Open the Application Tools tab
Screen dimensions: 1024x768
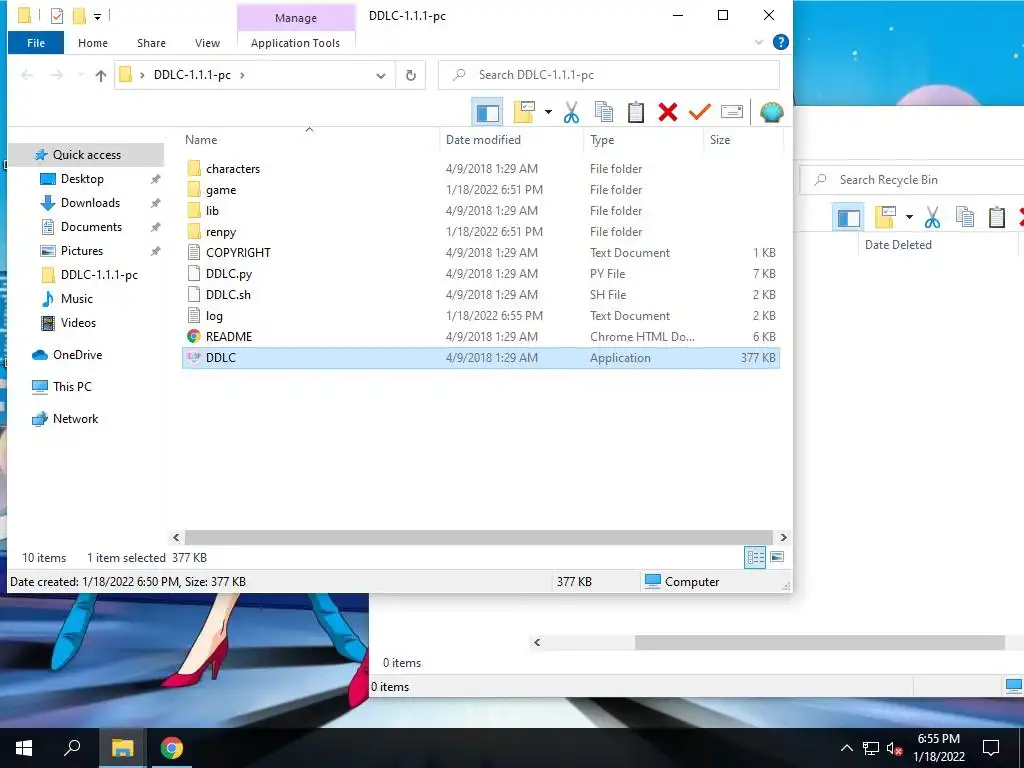click(295, 43)
